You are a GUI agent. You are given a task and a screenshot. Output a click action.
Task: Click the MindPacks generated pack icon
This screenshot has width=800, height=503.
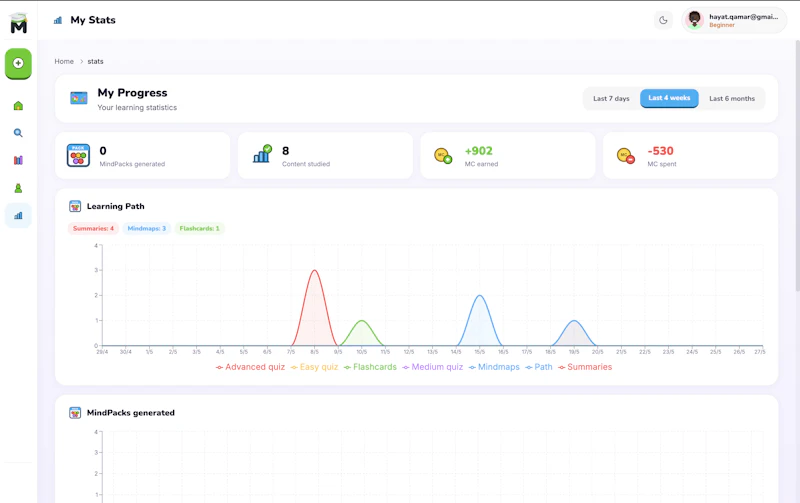pyautogui.click(x=78, y=156)
